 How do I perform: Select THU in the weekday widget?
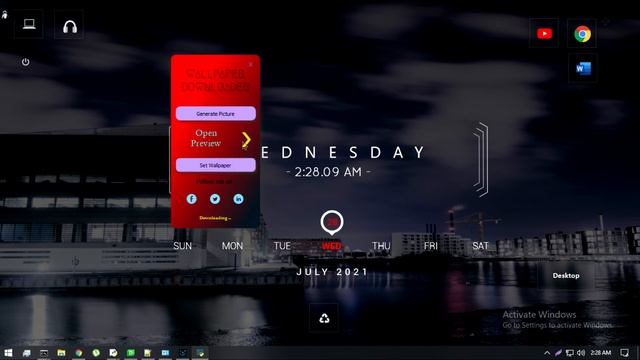coord(381,246)
